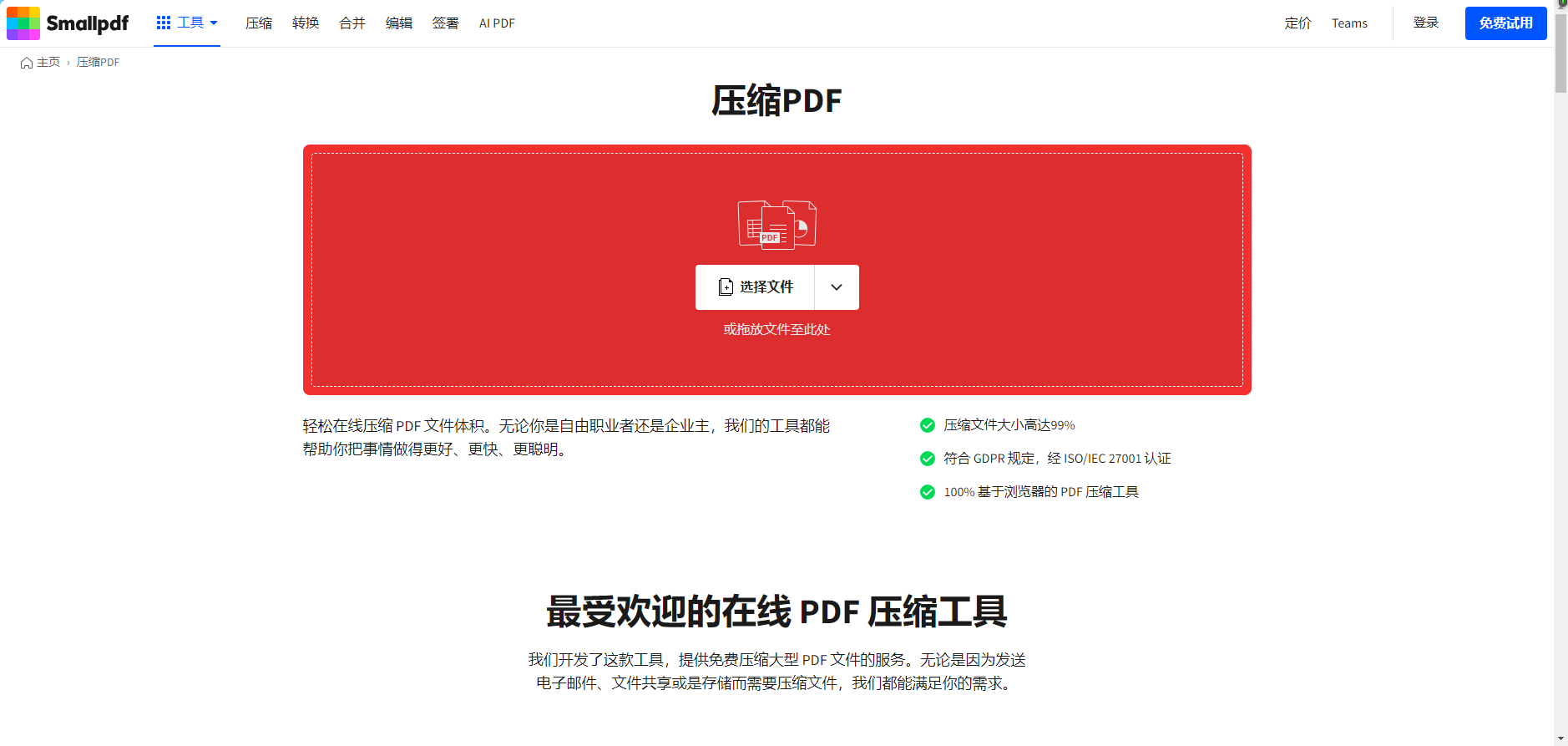This screenshot has width=1568, height=746.
Task: Click green checkmark beside 压缩文件大小高达99%
Action: click(x=927, y=425)
